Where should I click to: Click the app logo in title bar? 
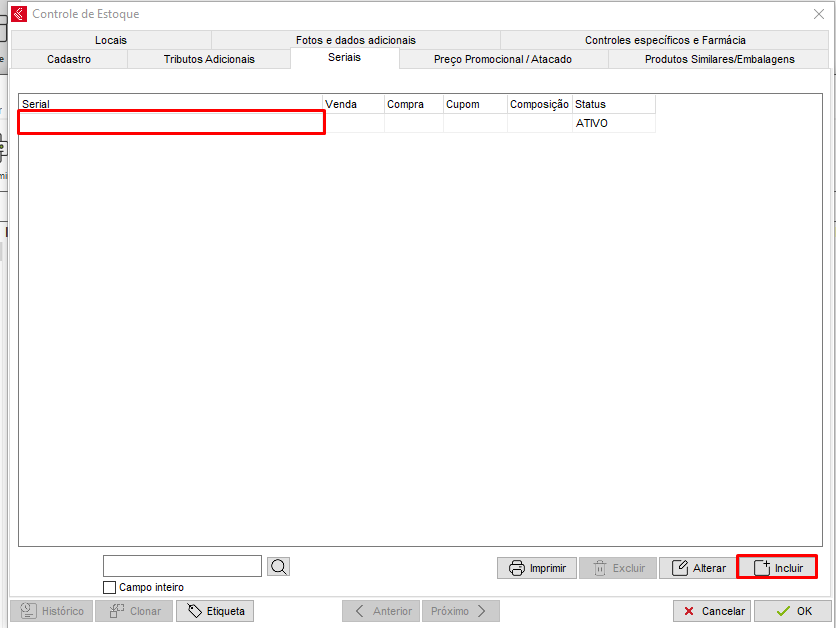18,14
